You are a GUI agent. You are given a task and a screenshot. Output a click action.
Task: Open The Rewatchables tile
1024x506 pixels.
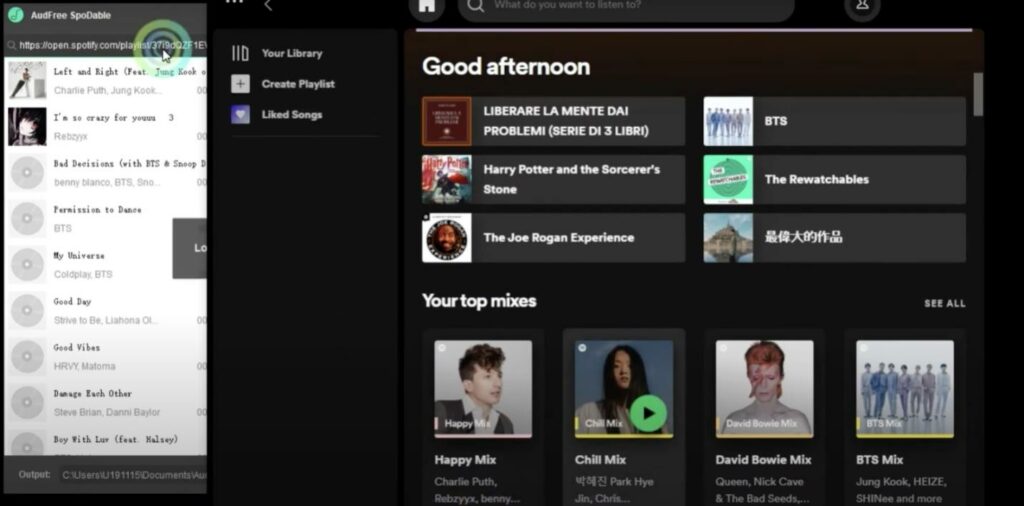coord(835,180)
